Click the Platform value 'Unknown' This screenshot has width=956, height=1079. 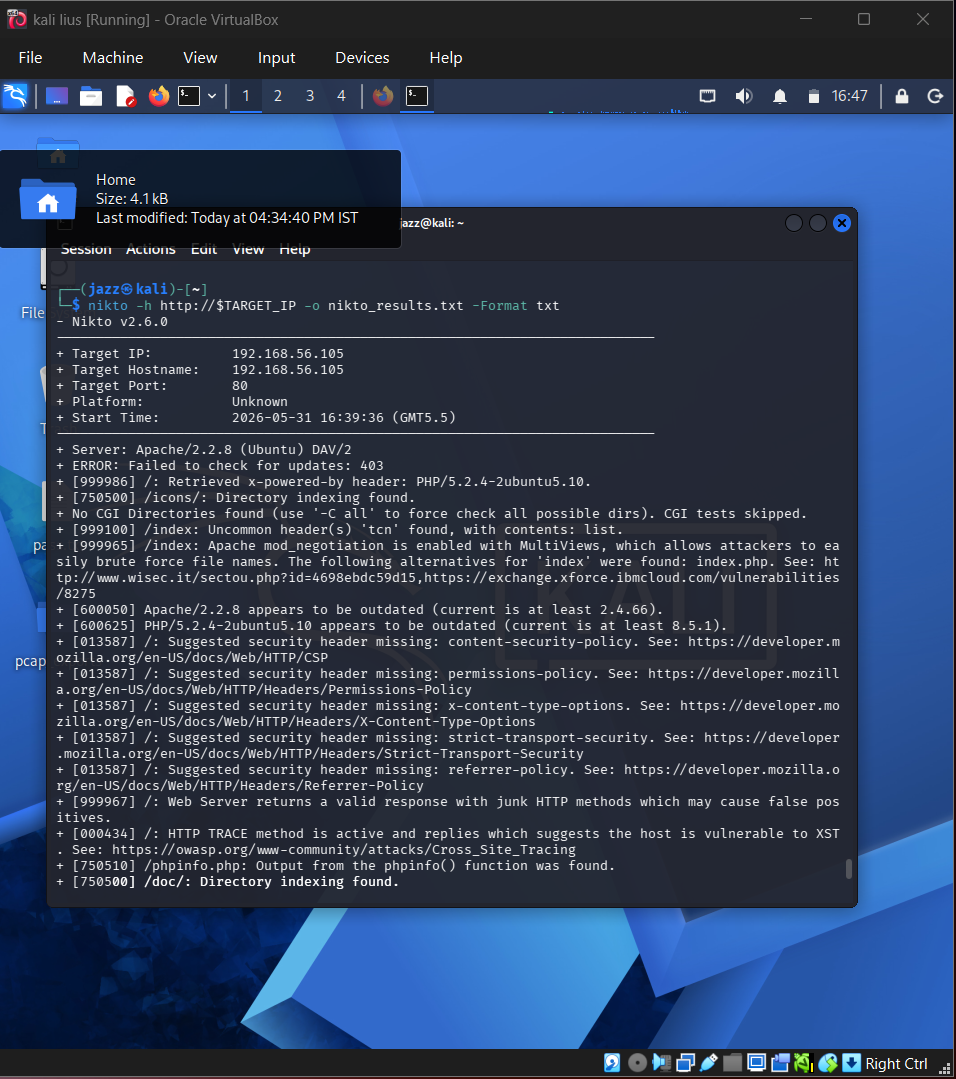(x=259, y=401)
